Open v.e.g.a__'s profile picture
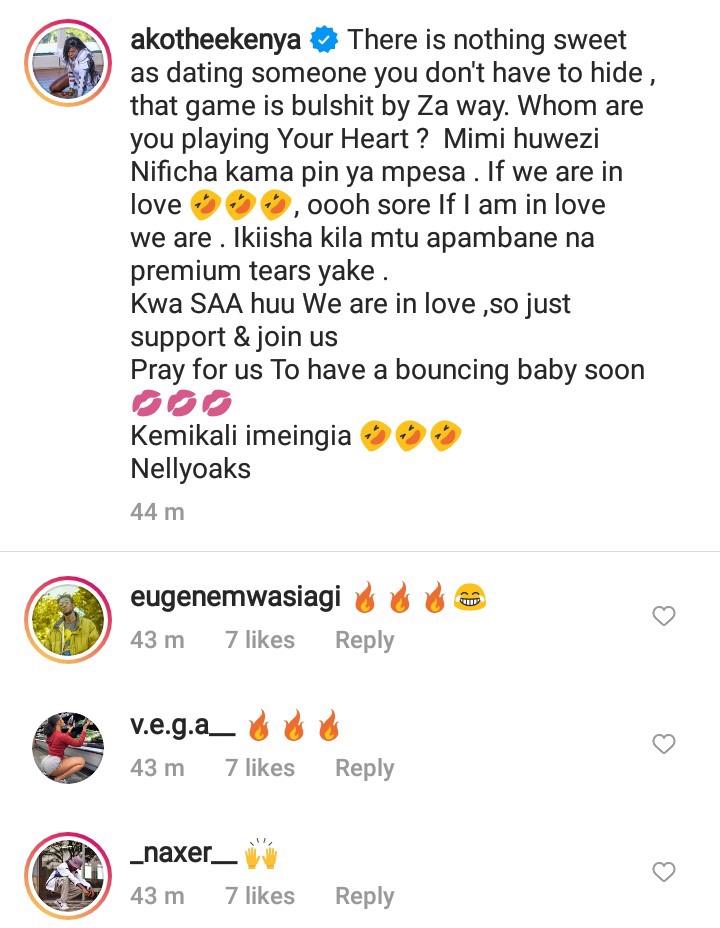 68,747
